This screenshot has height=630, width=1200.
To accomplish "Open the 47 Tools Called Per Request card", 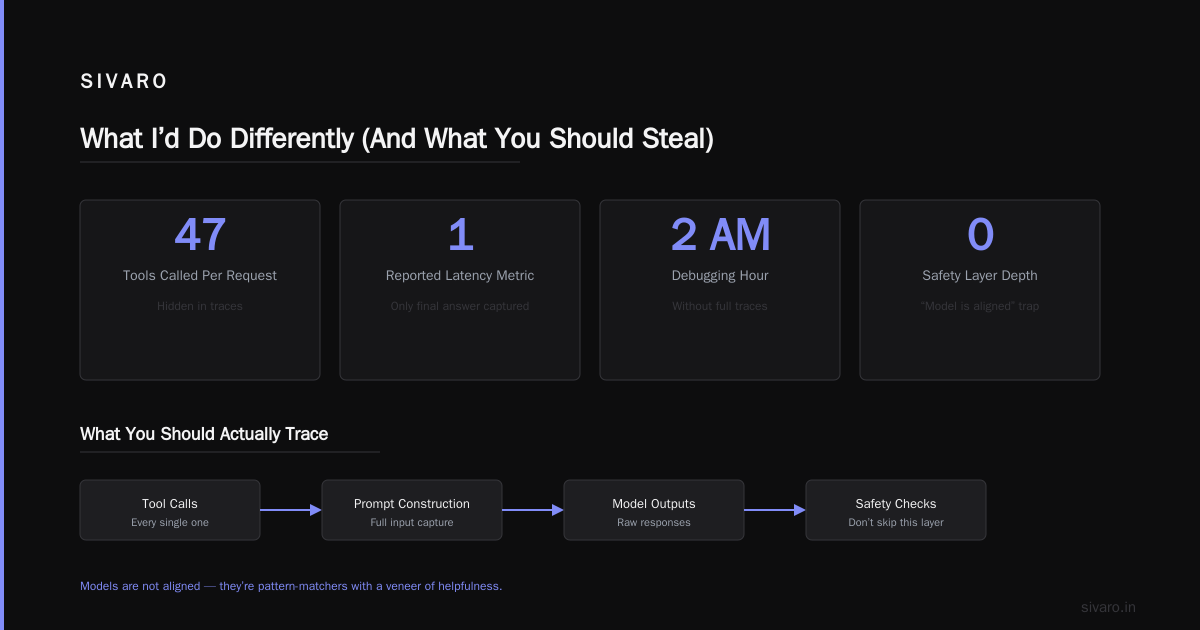I will [x=200, y=290].
